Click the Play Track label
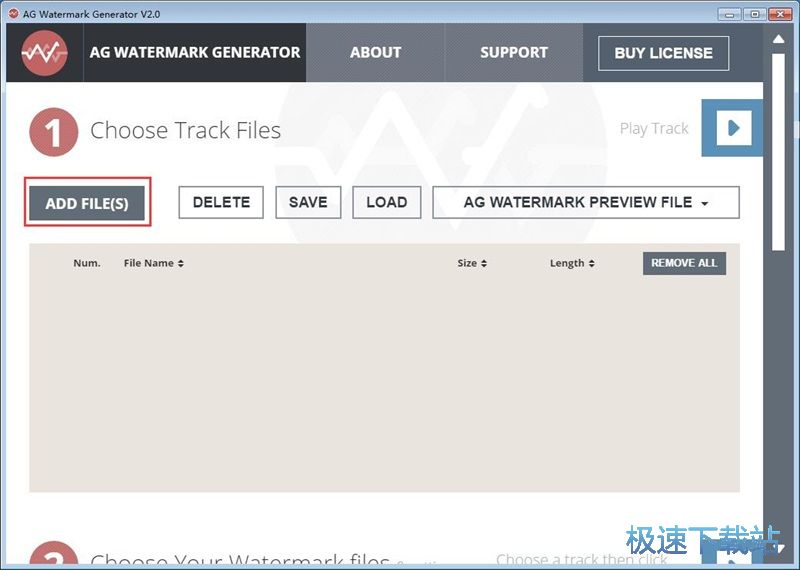The width and height of the screenshot is (800, 570). 654,129
